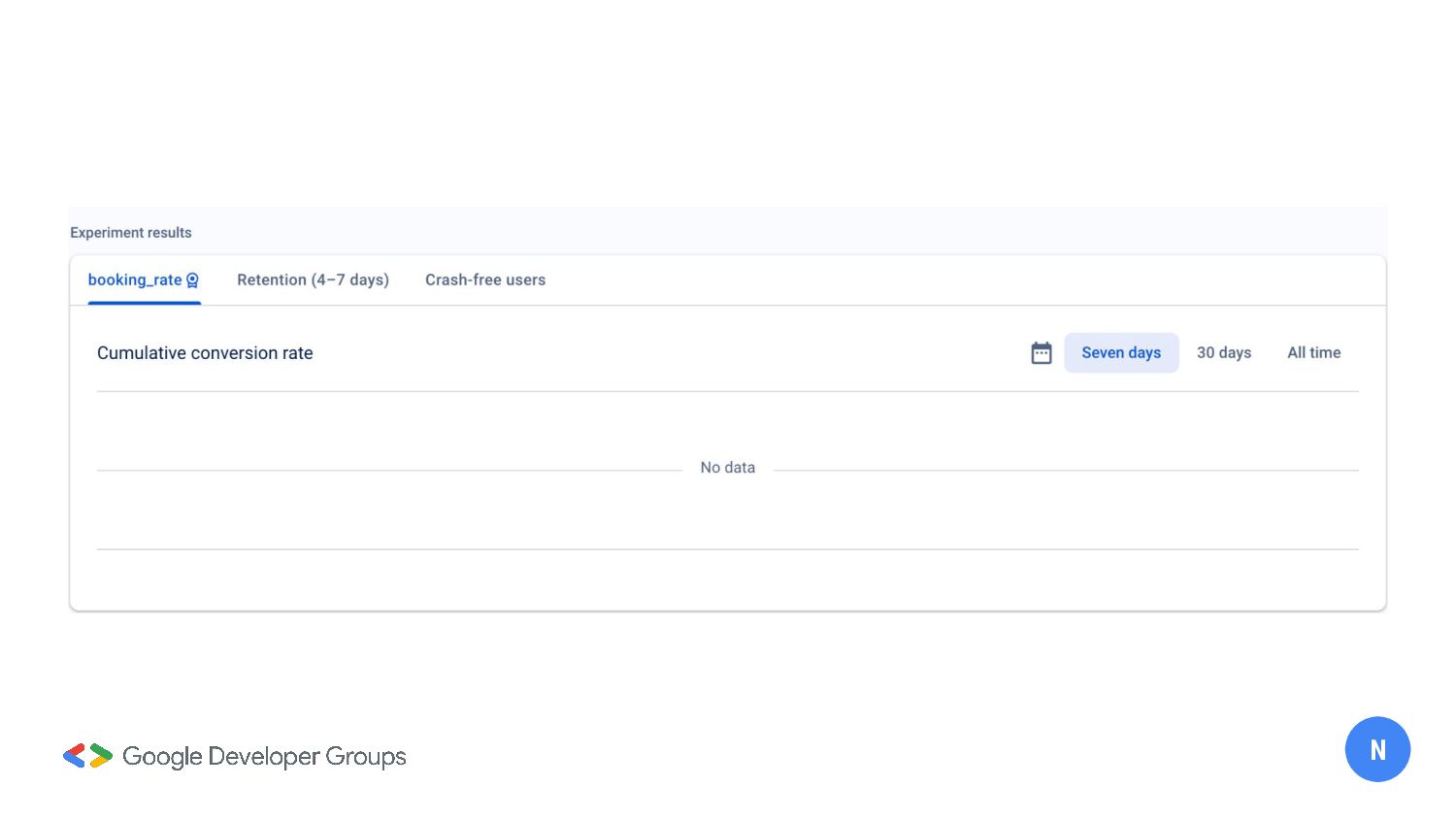Click the Experiment results section label

click(131, 233)
